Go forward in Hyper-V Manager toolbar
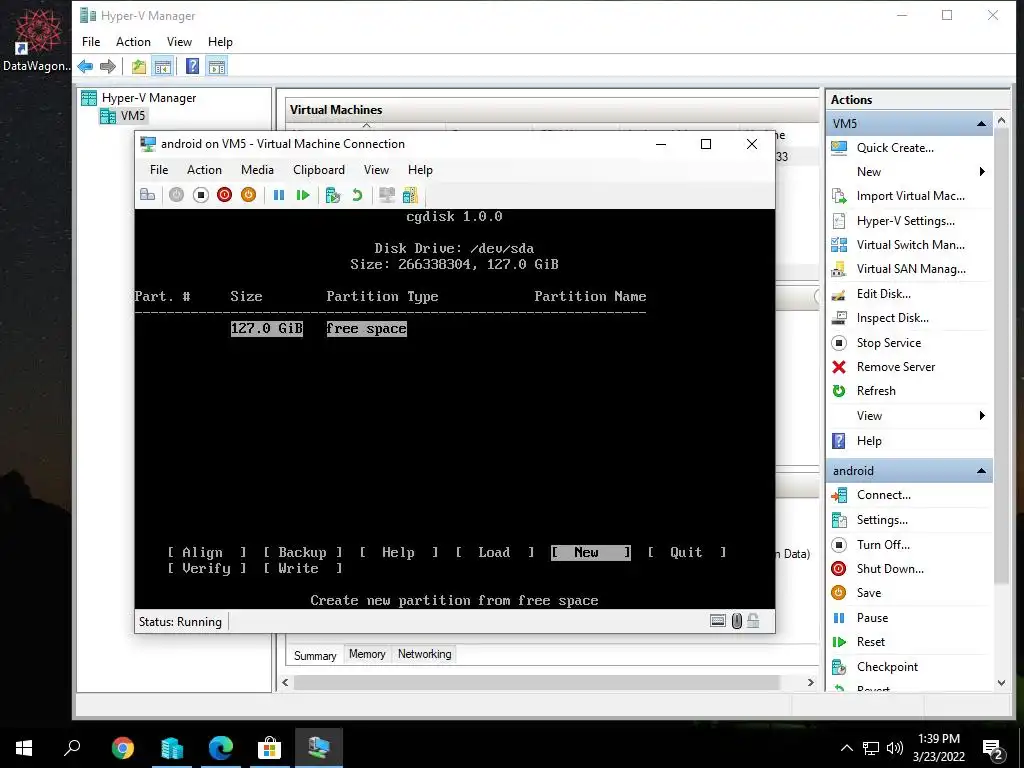The height and width of the screenshot is (768, 1024). point(108,66)
